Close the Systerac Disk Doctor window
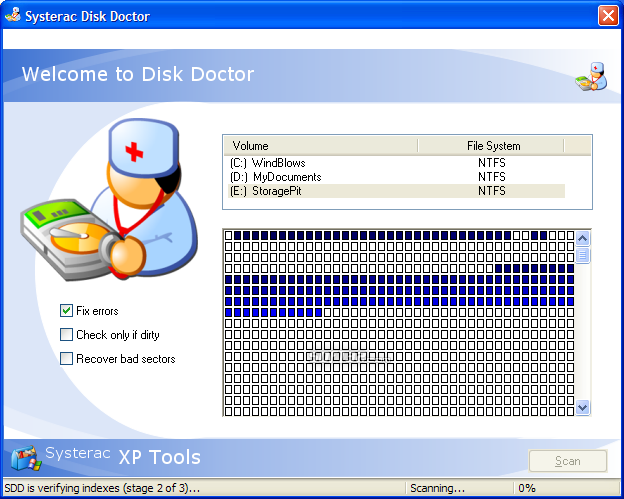 point(608,16)
